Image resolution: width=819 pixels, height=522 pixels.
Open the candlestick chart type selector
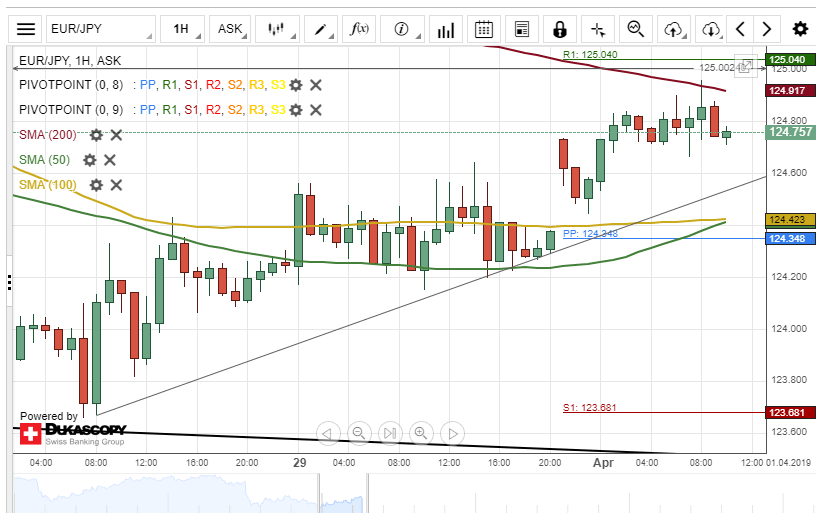click(277, 29)
